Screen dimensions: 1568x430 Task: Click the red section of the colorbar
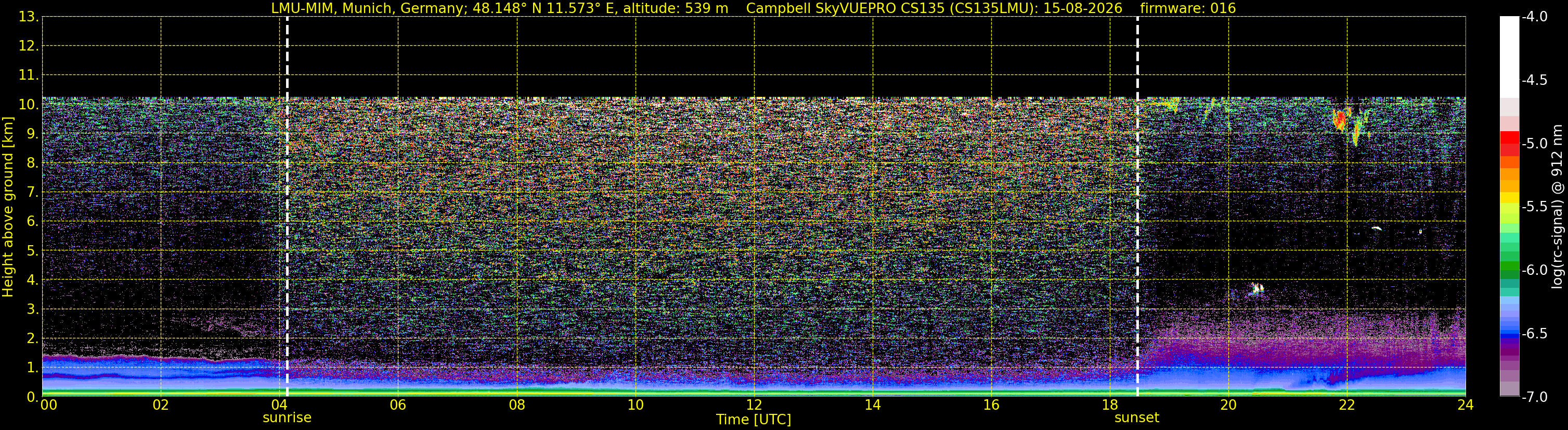tap(1509, 143)
